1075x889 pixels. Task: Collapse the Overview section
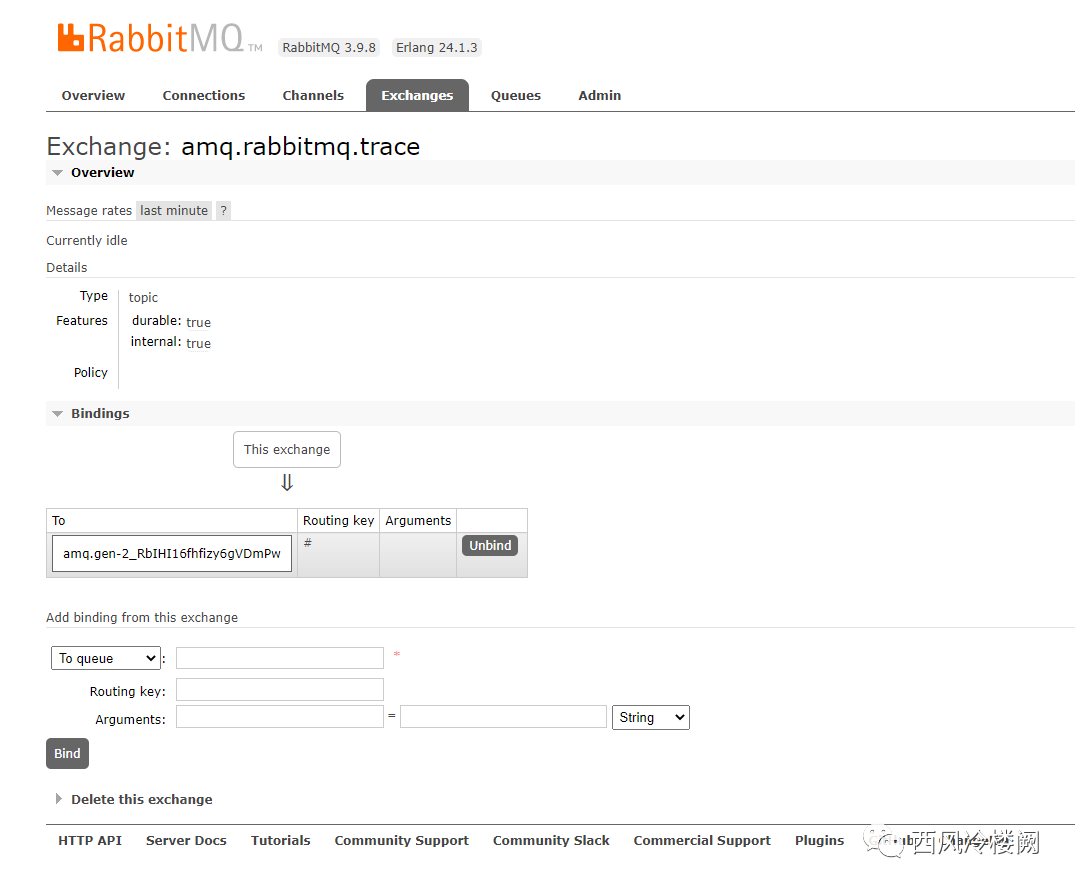click(102, 173)
